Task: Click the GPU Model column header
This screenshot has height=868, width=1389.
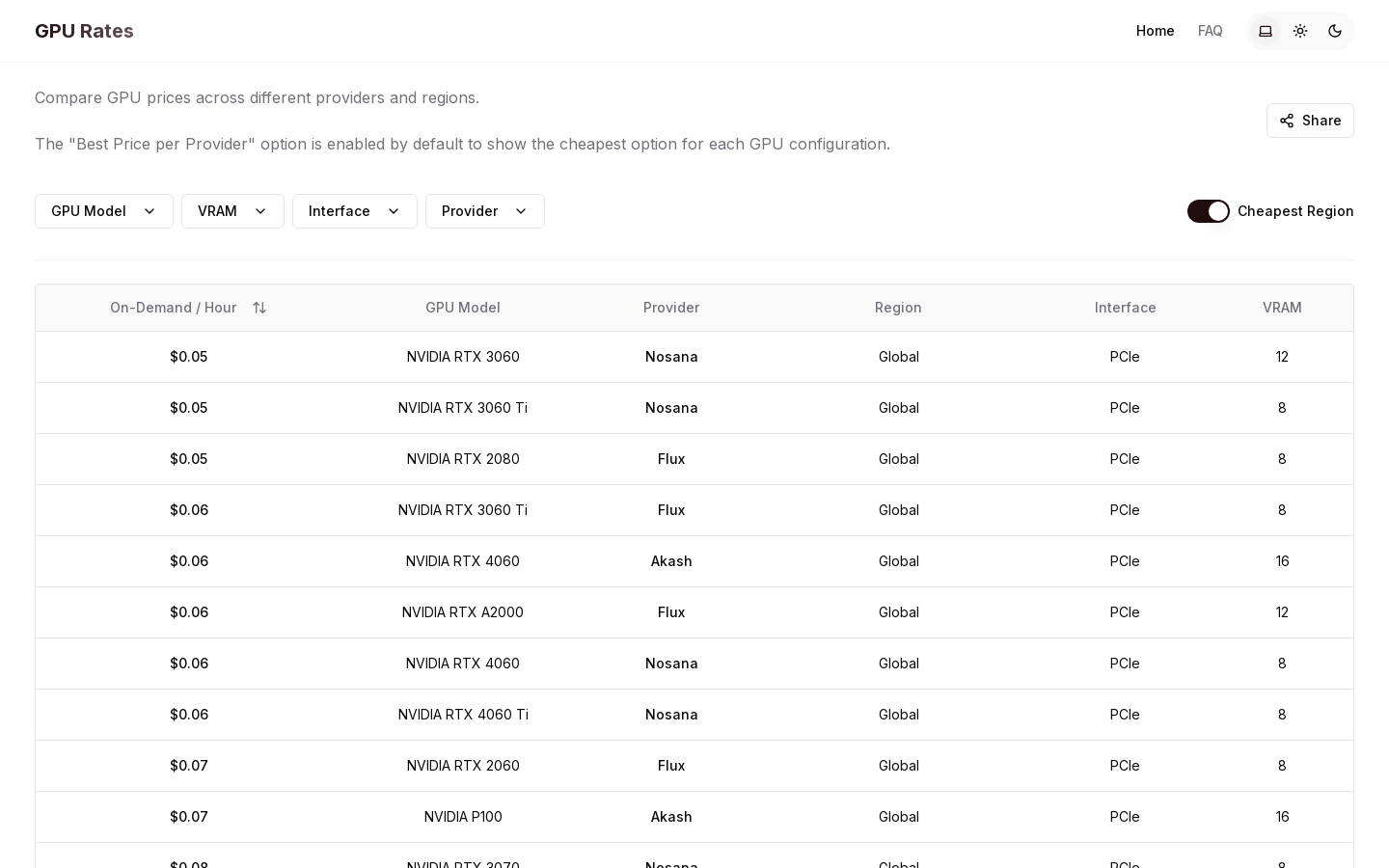Action: tap(463, 308)
